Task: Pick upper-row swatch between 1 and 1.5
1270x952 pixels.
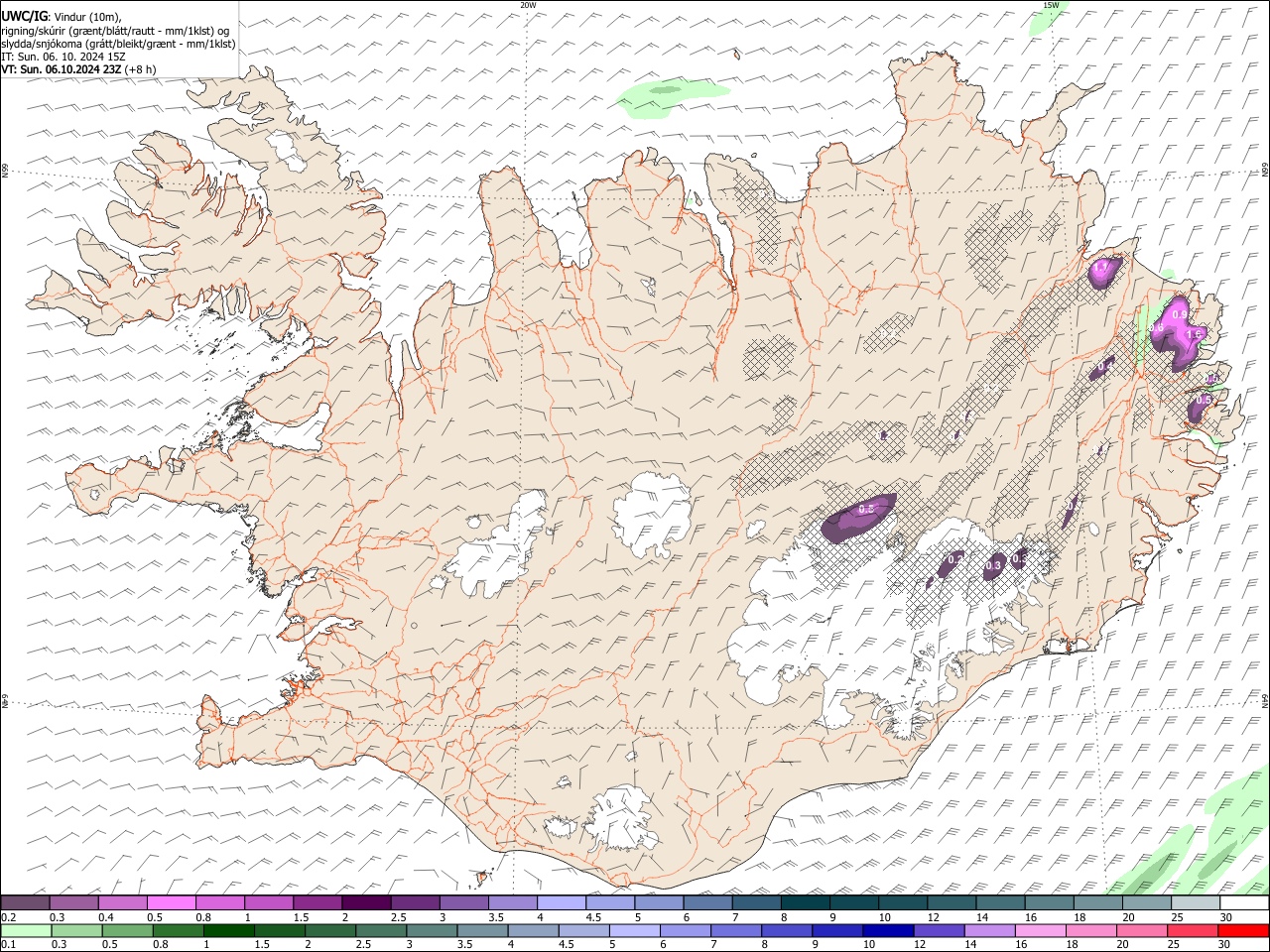Action: tap(268, 902)
